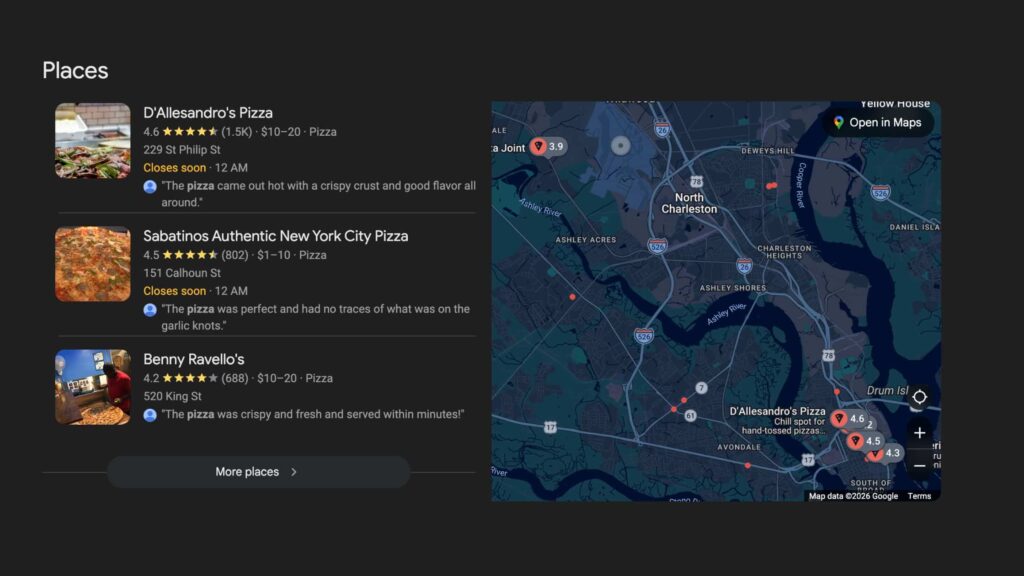The width and height of the screenshot is (1024, 576).
Task: Click the compass location icon on the map
Action: (x=920, y=397)
